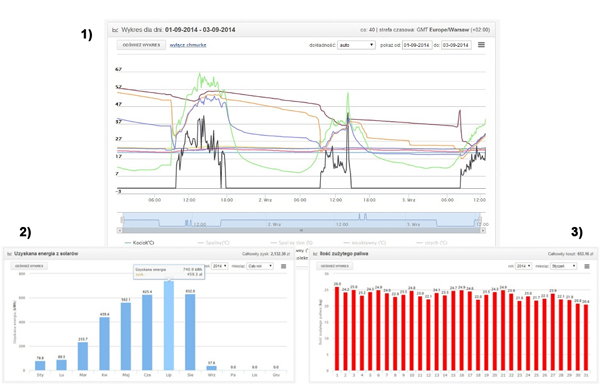The height and width of the screenshot is (387, 600).
Task: Click the Lut bar in solar chart
Action: pos(62,365)
